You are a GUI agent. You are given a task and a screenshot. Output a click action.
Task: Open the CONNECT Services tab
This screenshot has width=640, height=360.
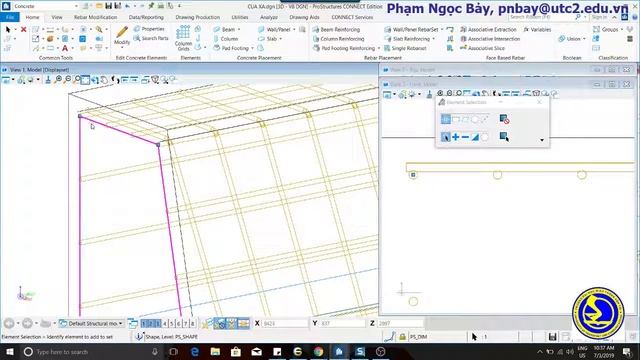click(x=352, y=17)
